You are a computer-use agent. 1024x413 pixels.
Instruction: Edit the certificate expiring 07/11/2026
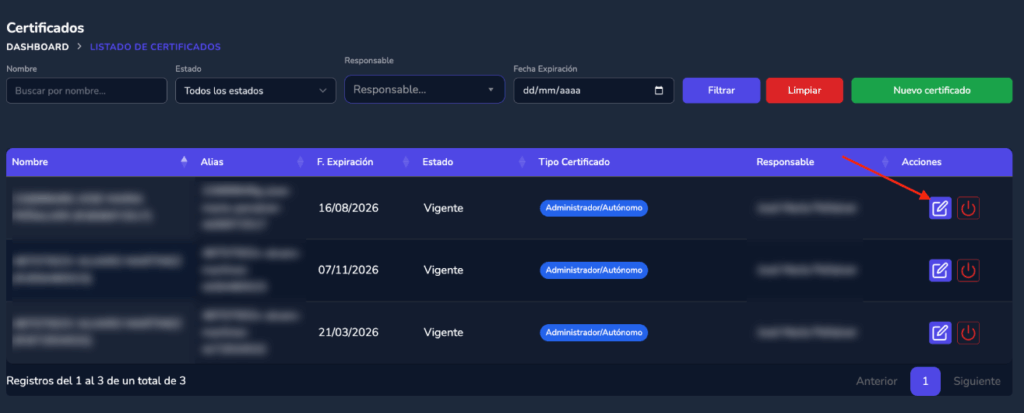coord(940,270)
